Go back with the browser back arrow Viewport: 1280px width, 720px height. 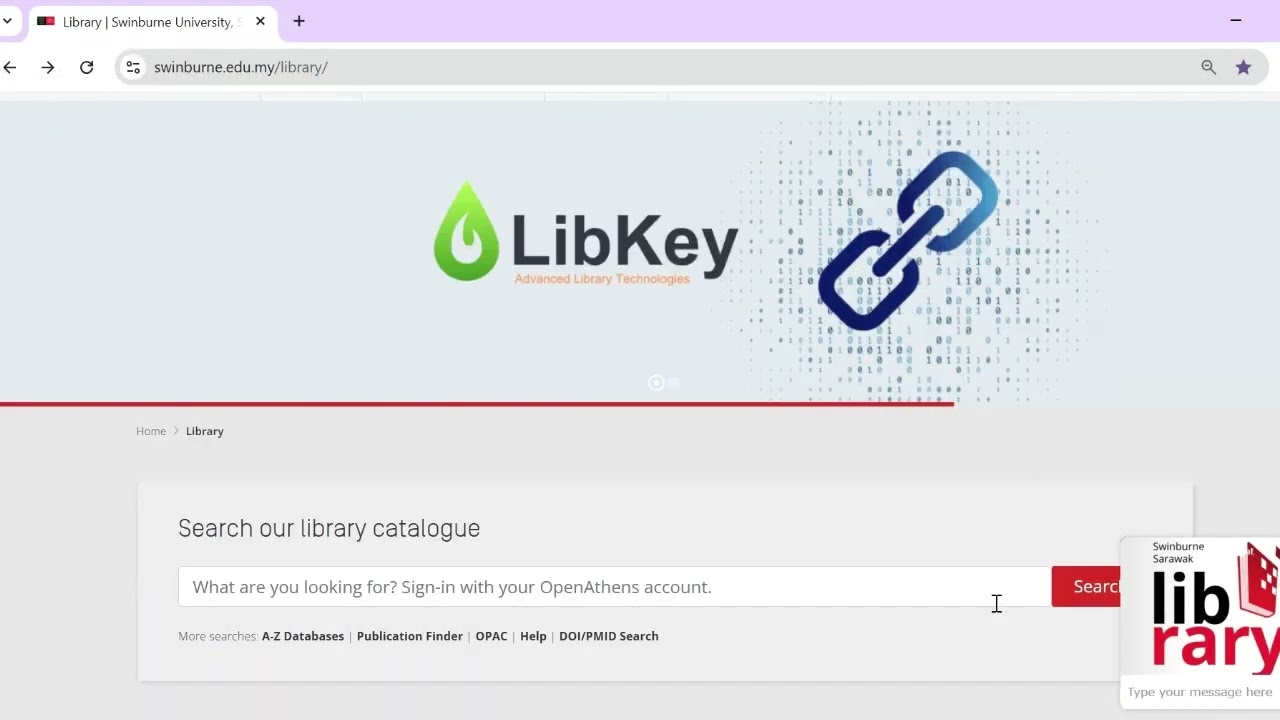coord(10,67)
